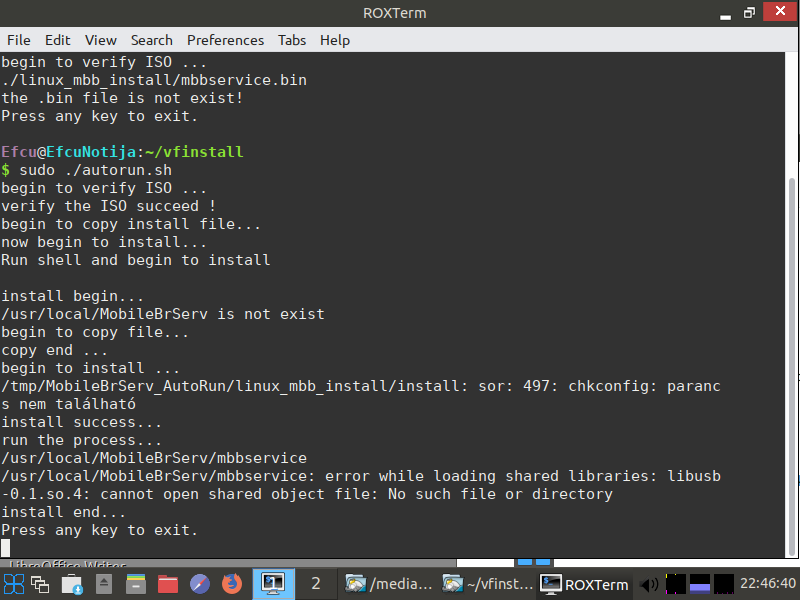Launch the compass web browser icon

[199, 584]
